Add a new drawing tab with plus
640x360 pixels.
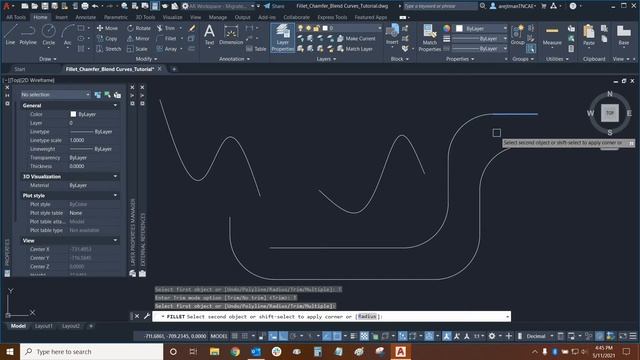tap(174, 69)
